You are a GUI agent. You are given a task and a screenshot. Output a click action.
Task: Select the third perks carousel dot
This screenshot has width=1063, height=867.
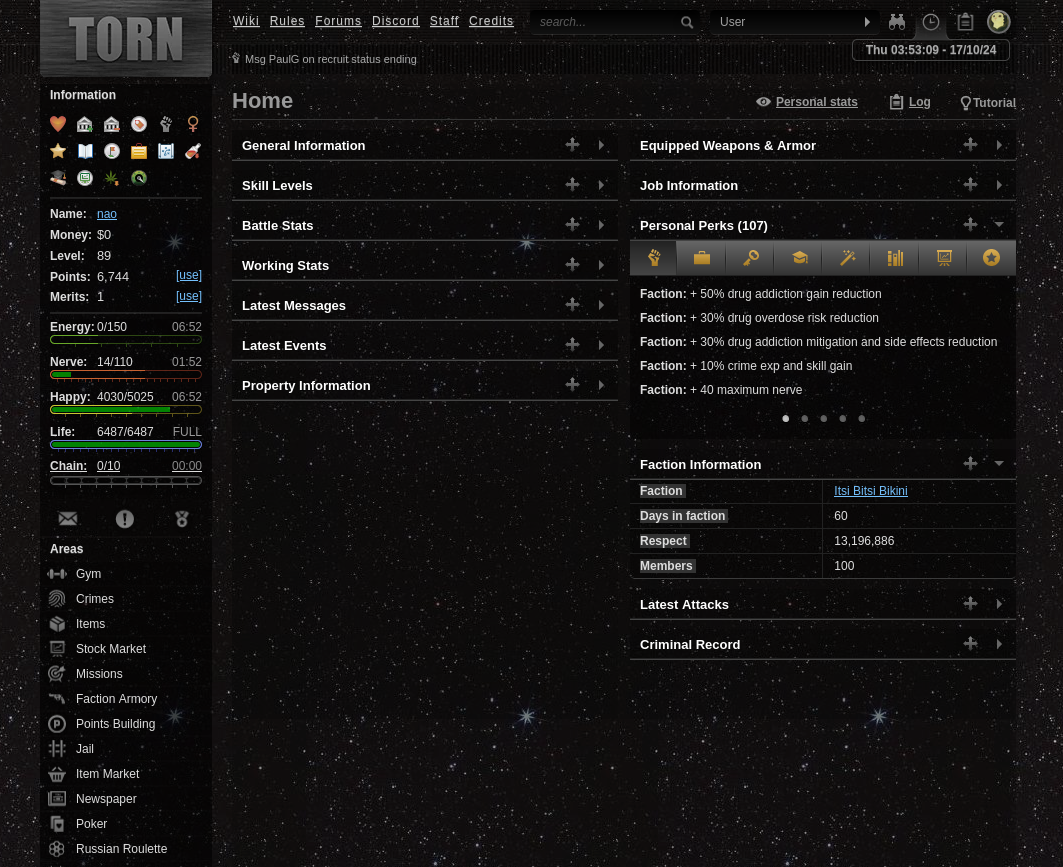point(823,418)
